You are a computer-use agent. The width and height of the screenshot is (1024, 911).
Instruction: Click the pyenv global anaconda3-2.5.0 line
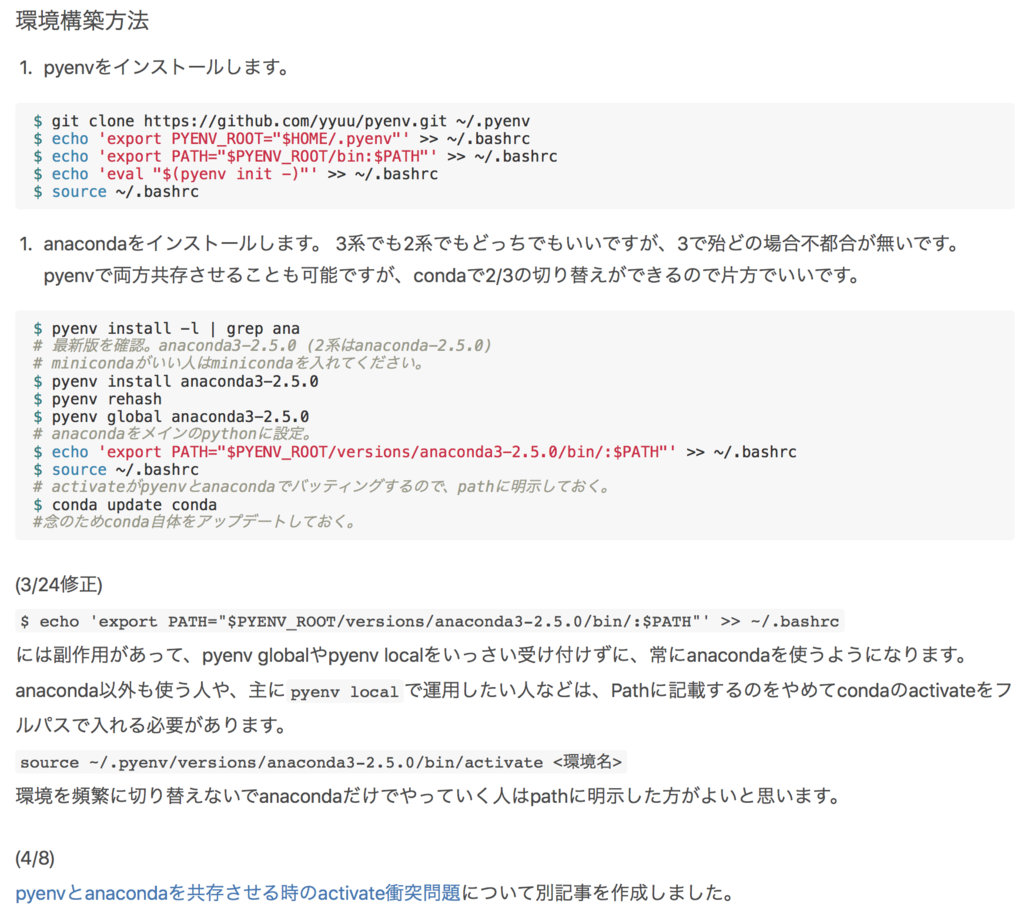coord(171,417)
